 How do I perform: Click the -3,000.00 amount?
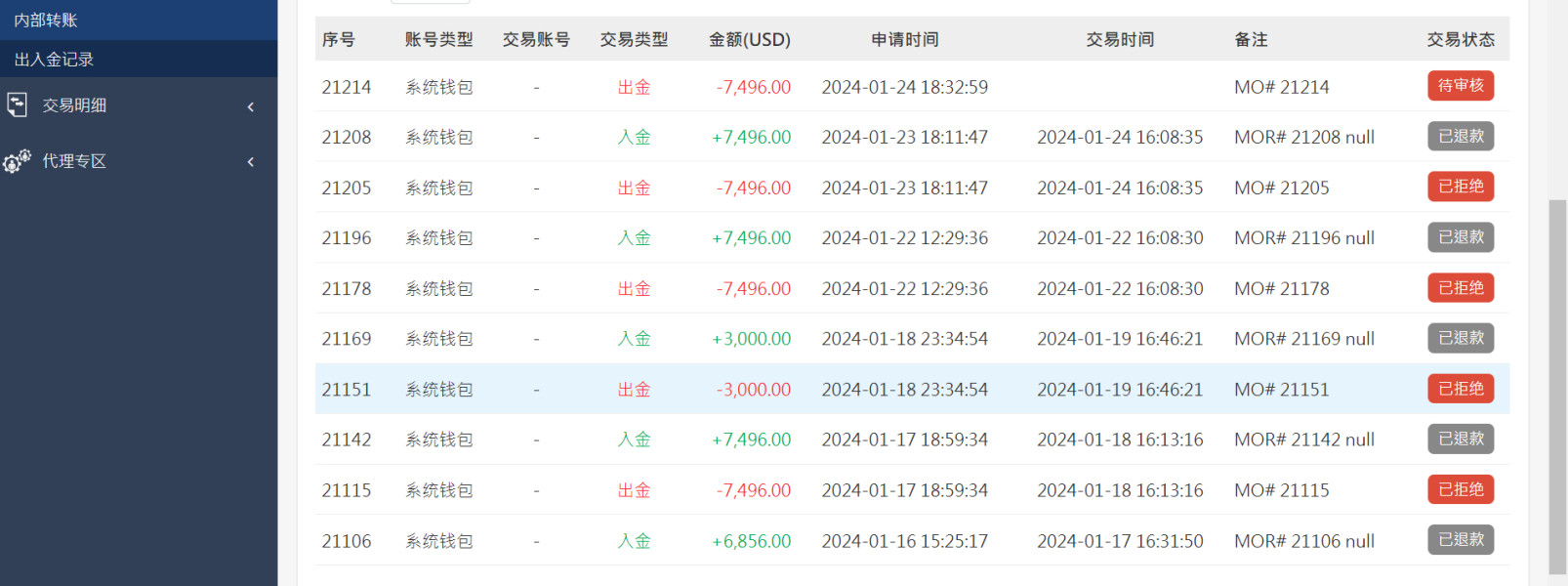coord(754,390)
